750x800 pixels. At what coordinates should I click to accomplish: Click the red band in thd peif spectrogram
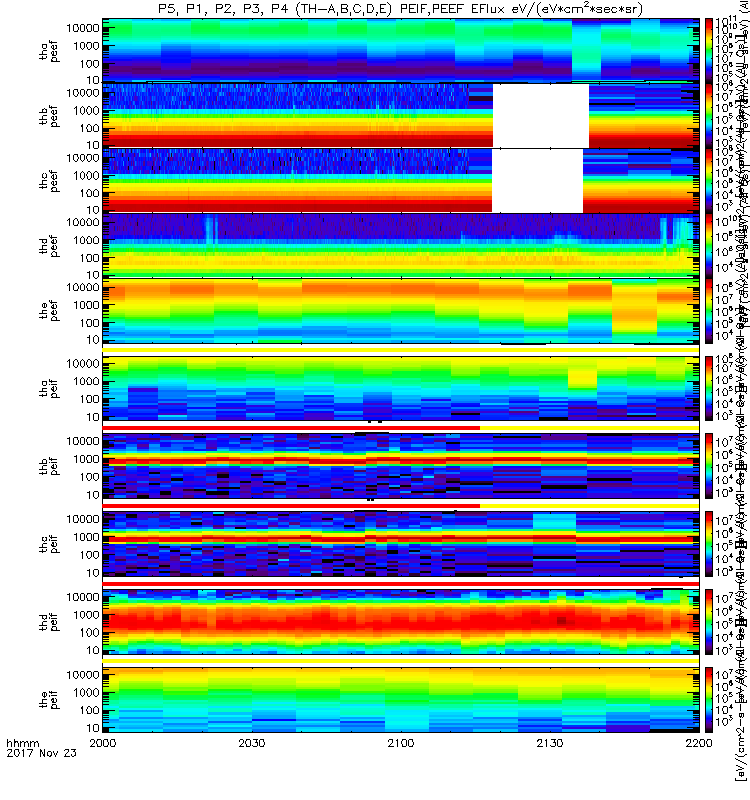401,620
